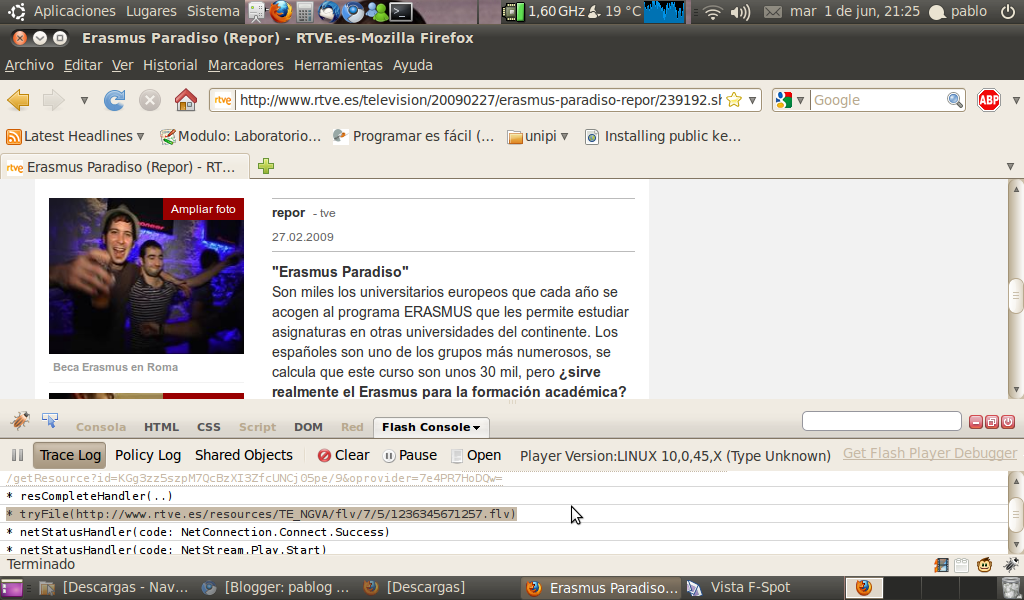
Task: Open the Archivo menu
Action: pos(29,65)
